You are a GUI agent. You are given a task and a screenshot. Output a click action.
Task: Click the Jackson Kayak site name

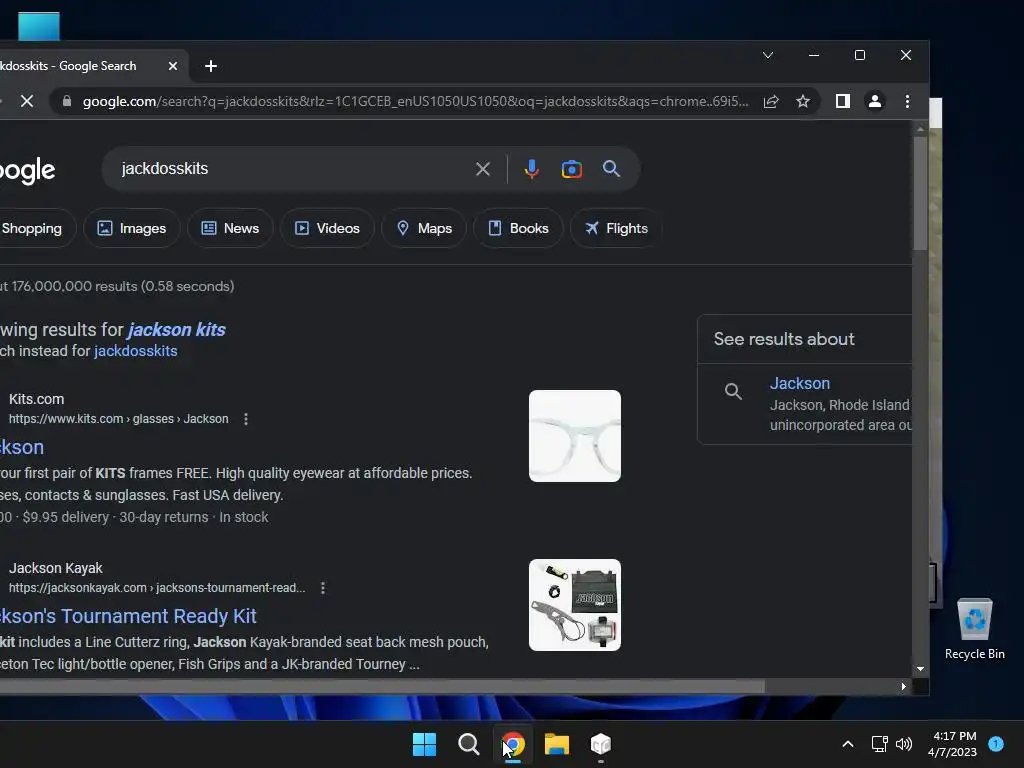(x=56, y=568)
